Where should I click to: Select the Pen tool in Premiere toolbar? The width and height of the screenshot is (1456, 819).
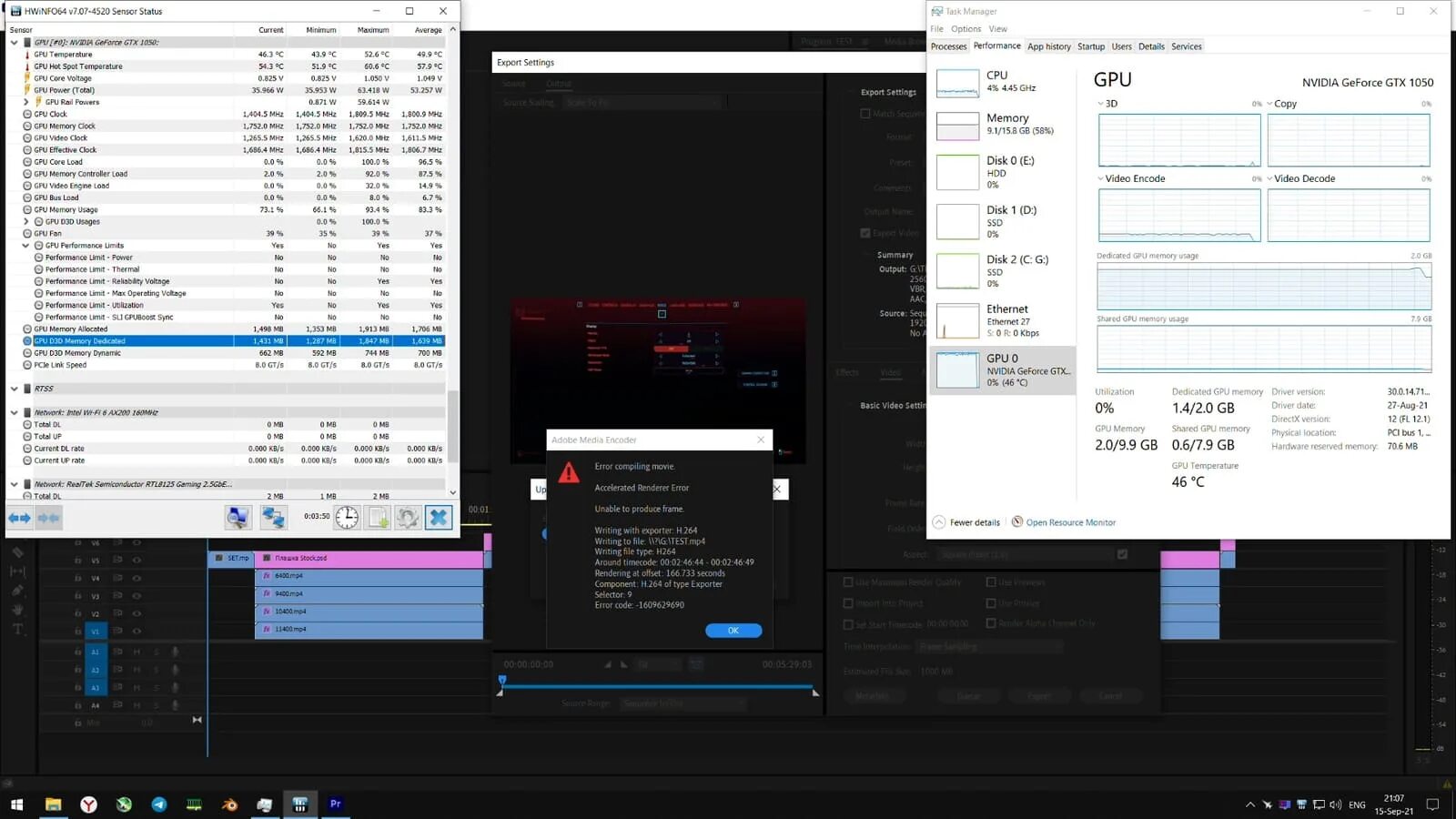[17, 591]
